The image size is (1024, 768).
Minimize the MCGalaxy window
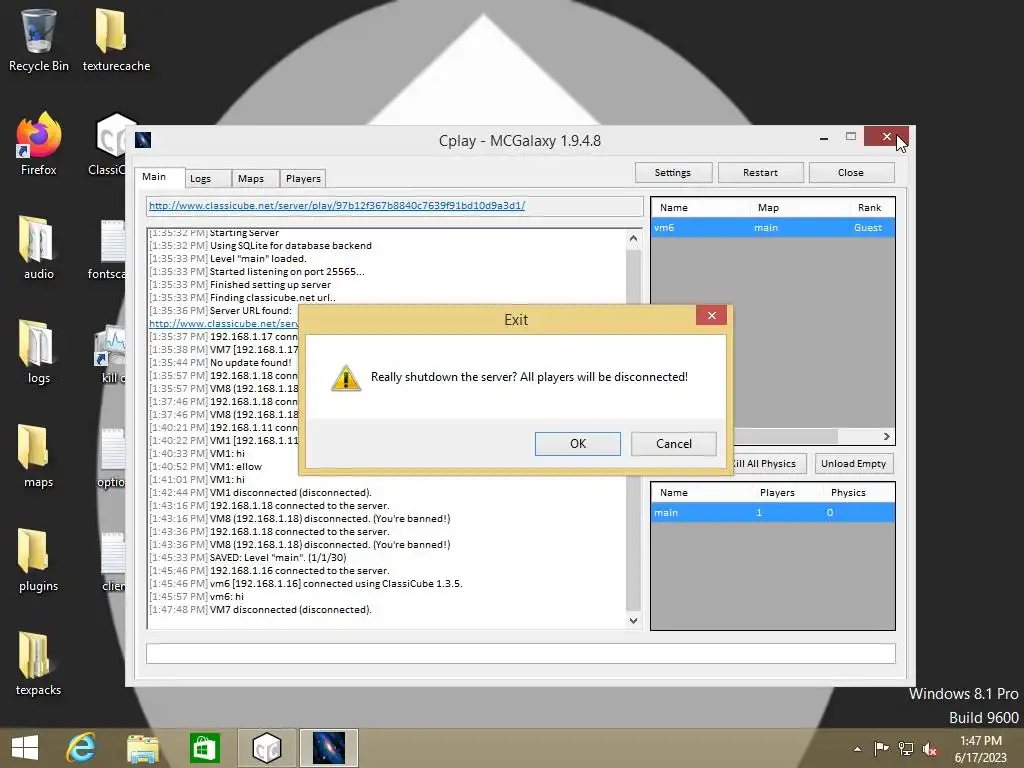click(824, 137)
